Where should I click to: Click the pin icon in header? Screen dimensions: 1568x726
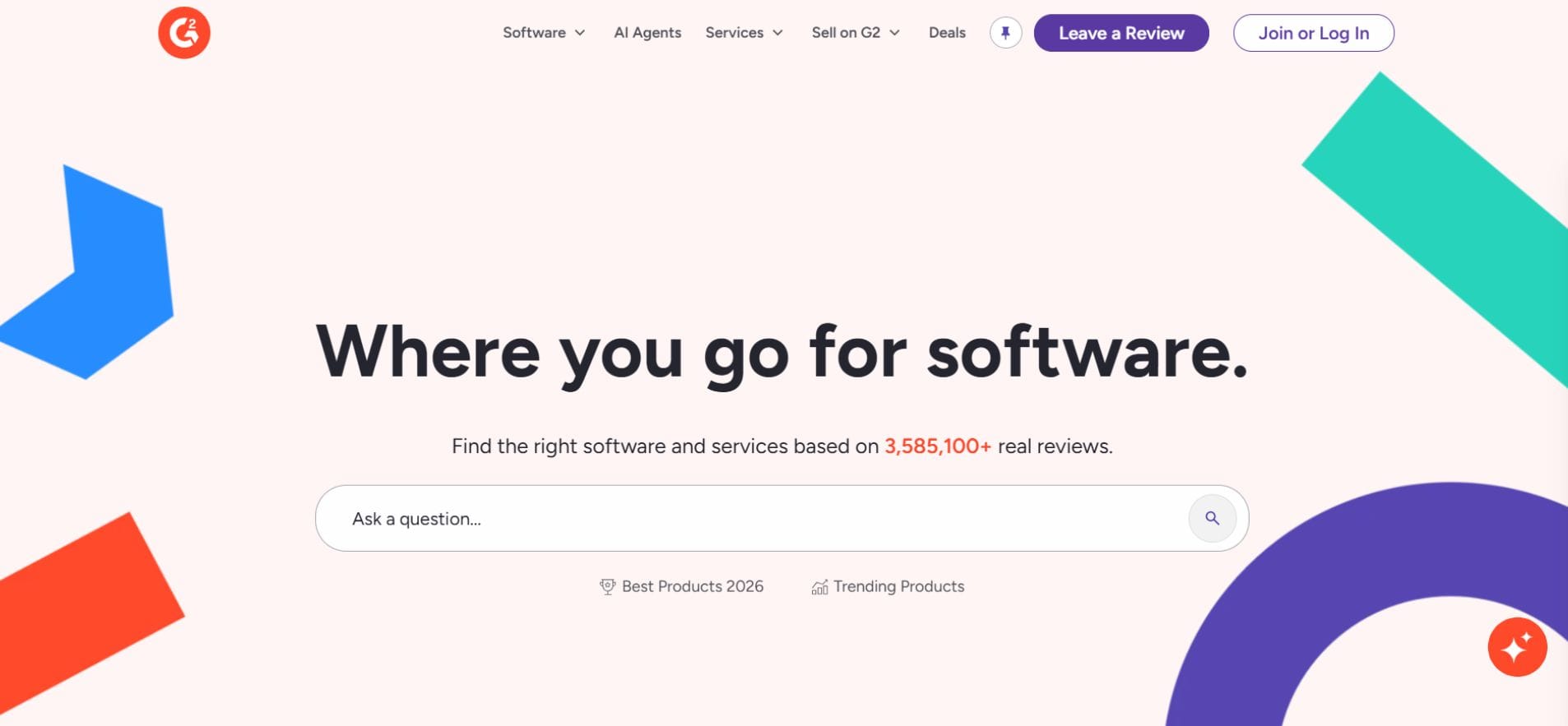(x=1005, y=33)
